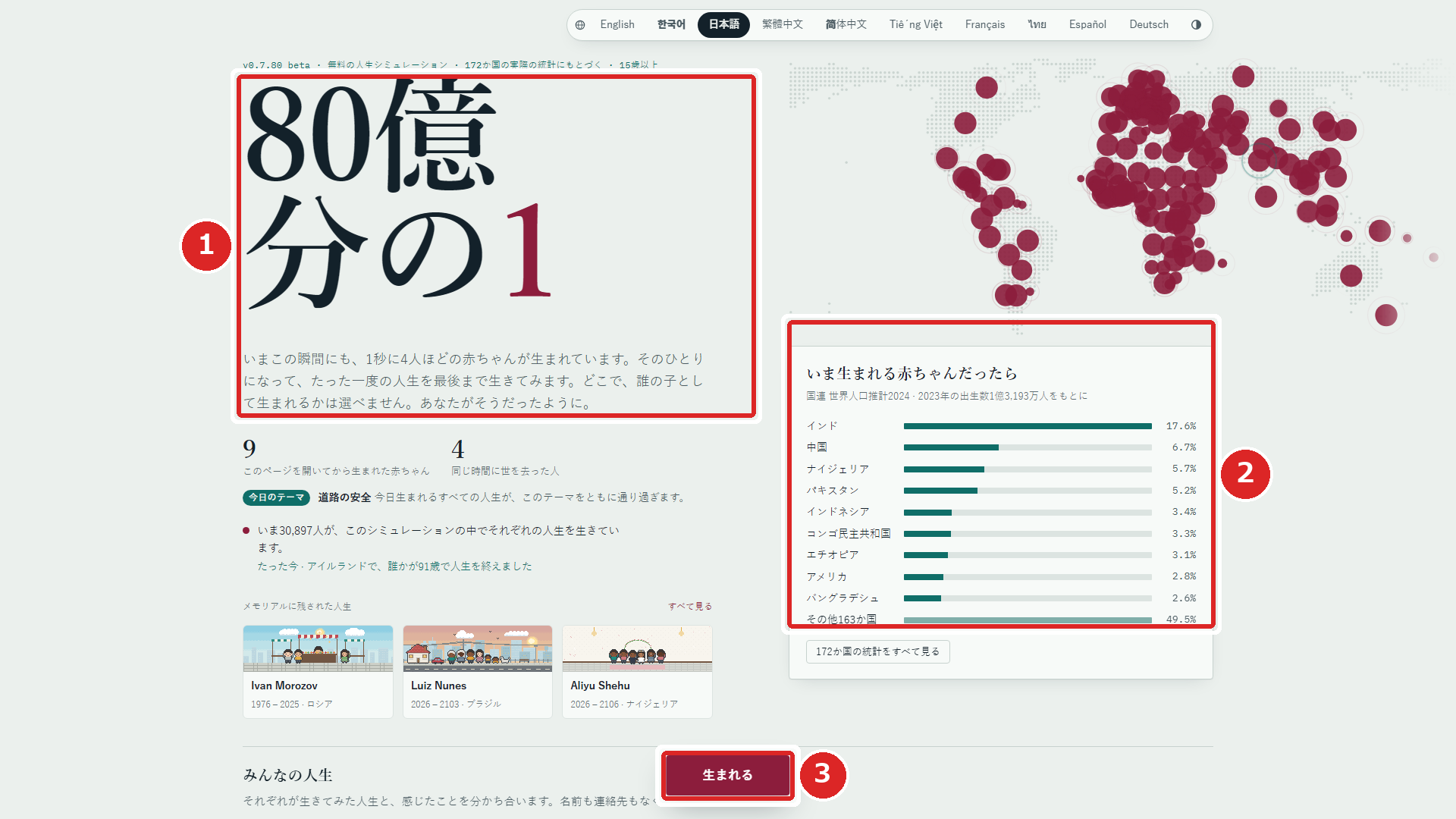Open 172か国の統計をすべて見る
The image size is (1456, 819).
(x=877, y=651)
